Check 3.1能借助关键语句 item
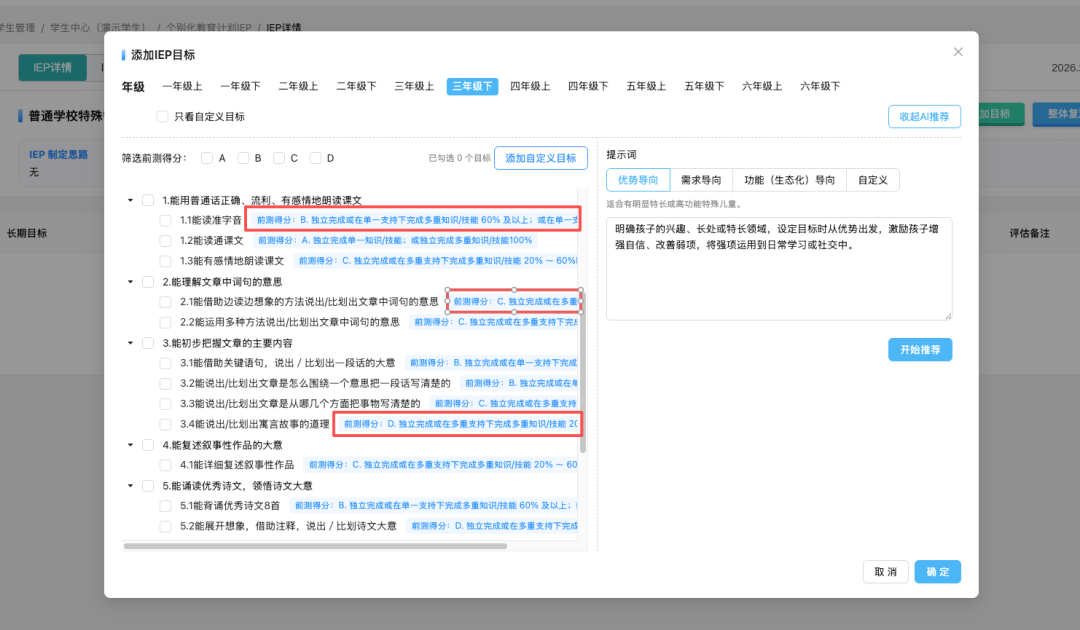Viewport: 1080px width, 630px height. tap(165, 363)
